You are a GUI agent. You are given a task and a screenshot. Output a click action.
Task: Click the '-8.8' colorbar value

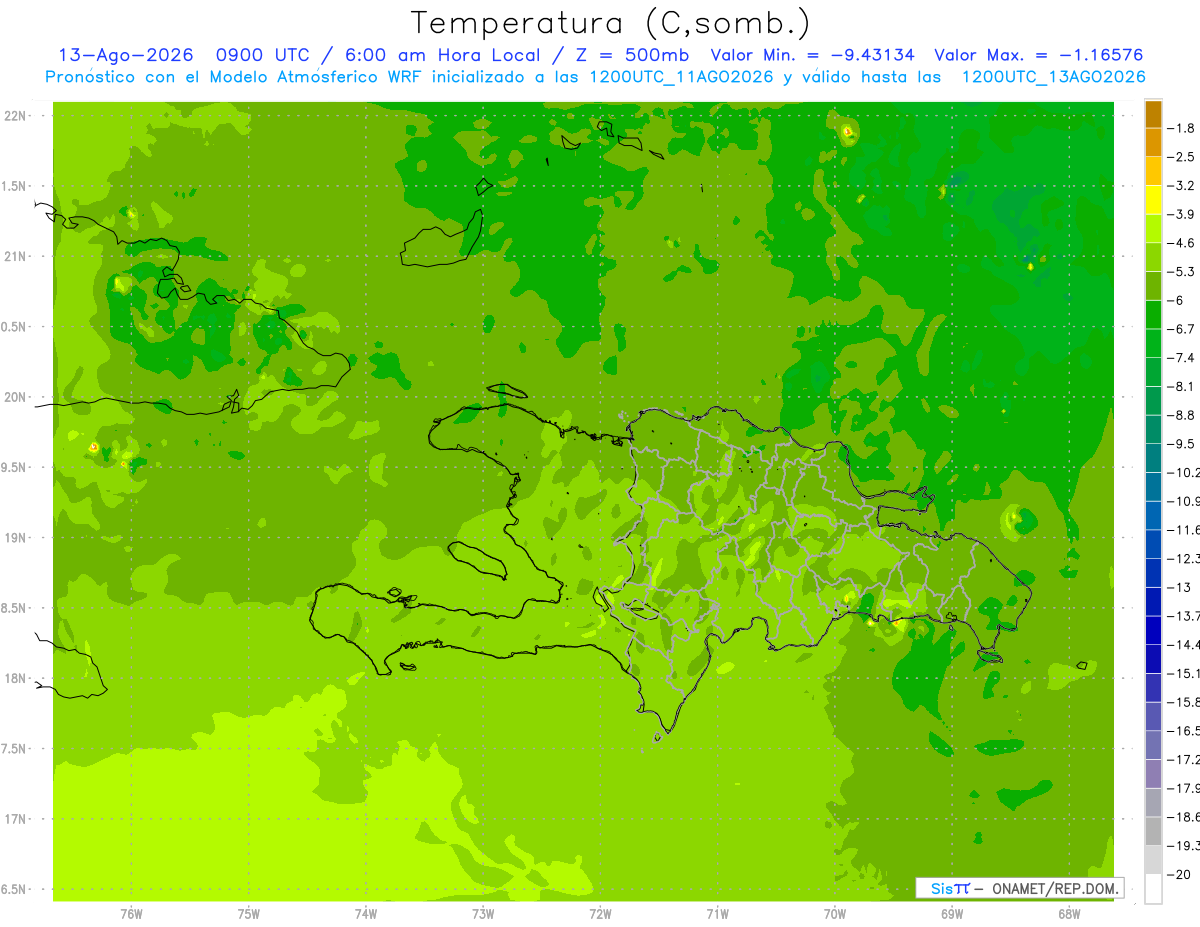pyautogui.click(x=1183, y=415)
